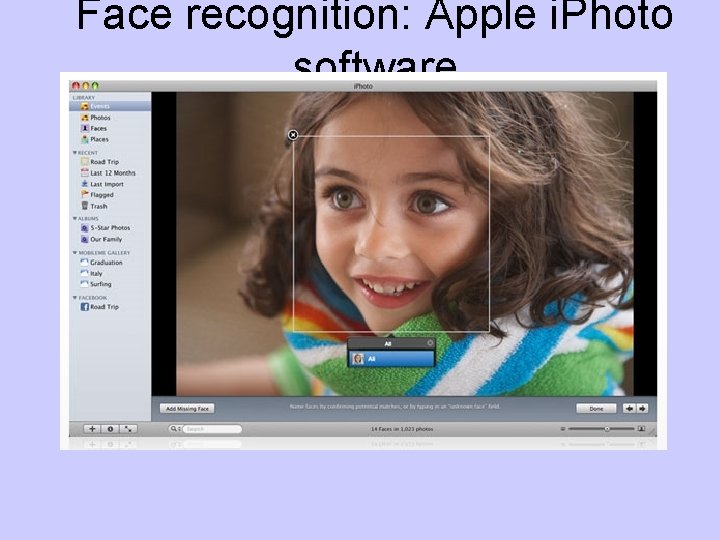Click the 5-Star Photos album icon
The width and height of the screenshot is (720, 540).
point(84,228)
